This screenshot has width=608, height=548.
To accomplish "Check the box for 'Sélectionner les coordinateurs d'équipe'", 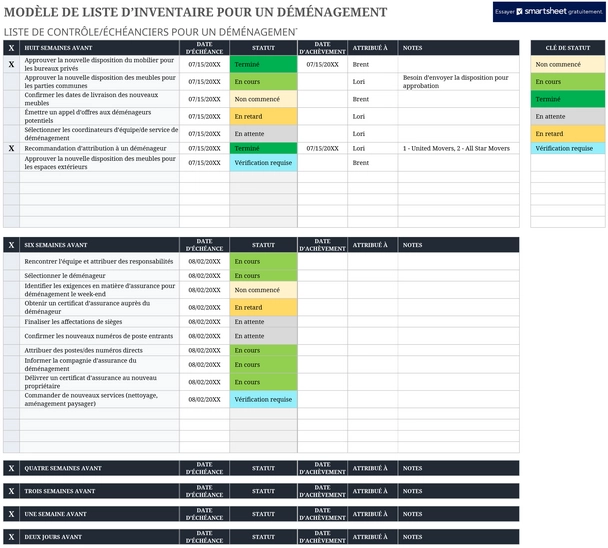I will coord(11,134).
